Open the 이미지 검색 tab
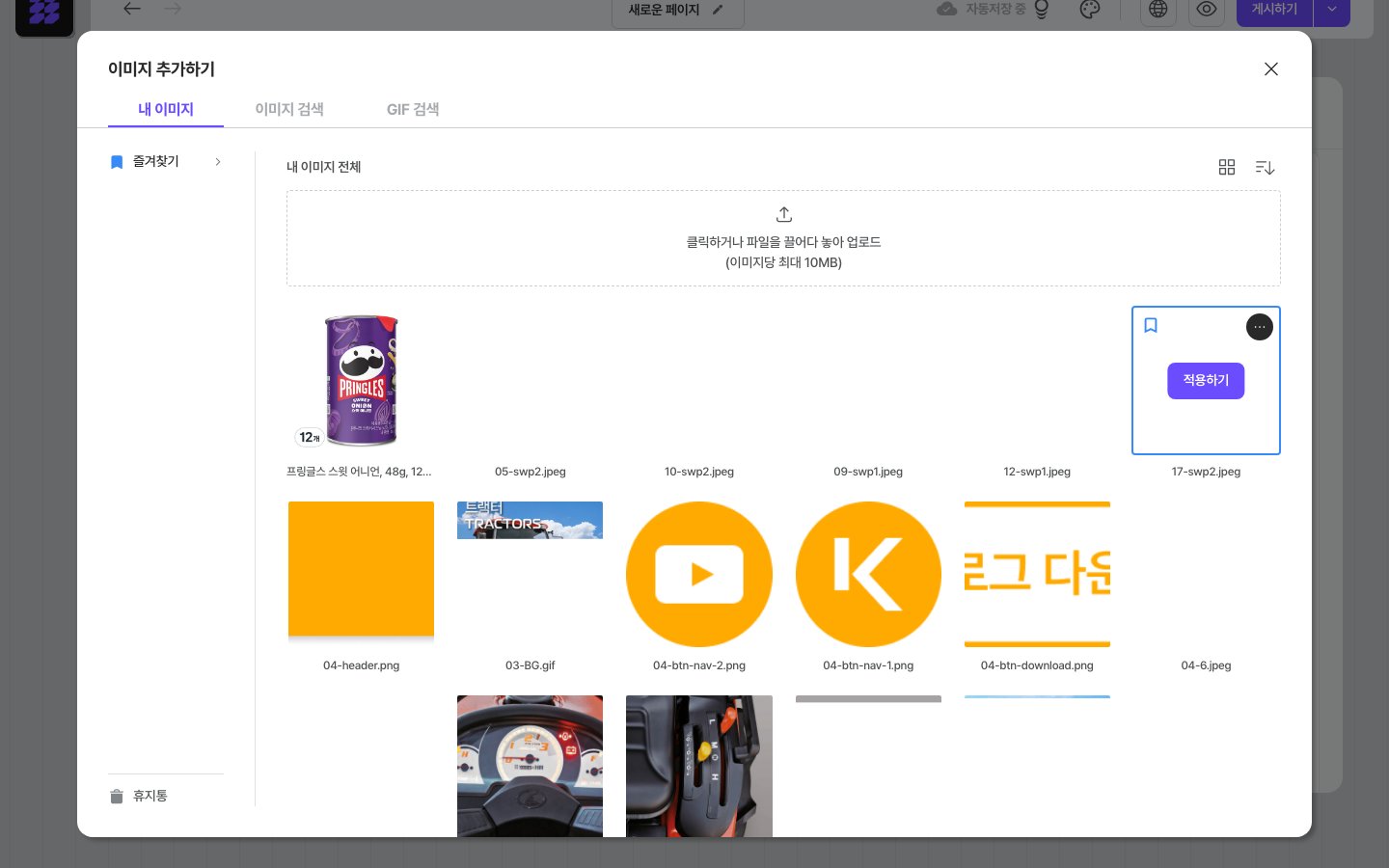The width and height of the screenshot is (1389, 868). (x=289, y=109)
